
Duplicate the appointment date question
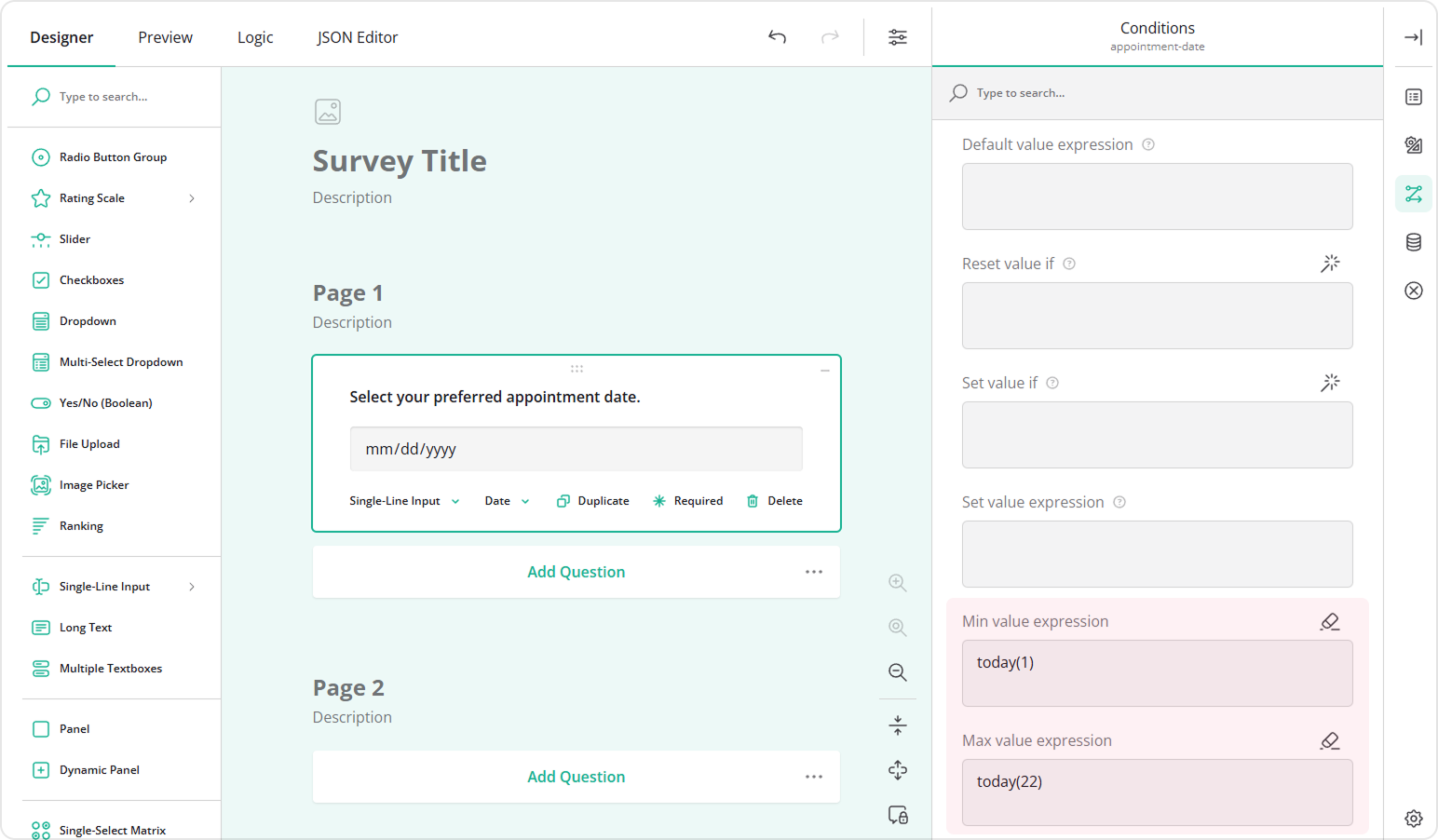click(592, 500)
